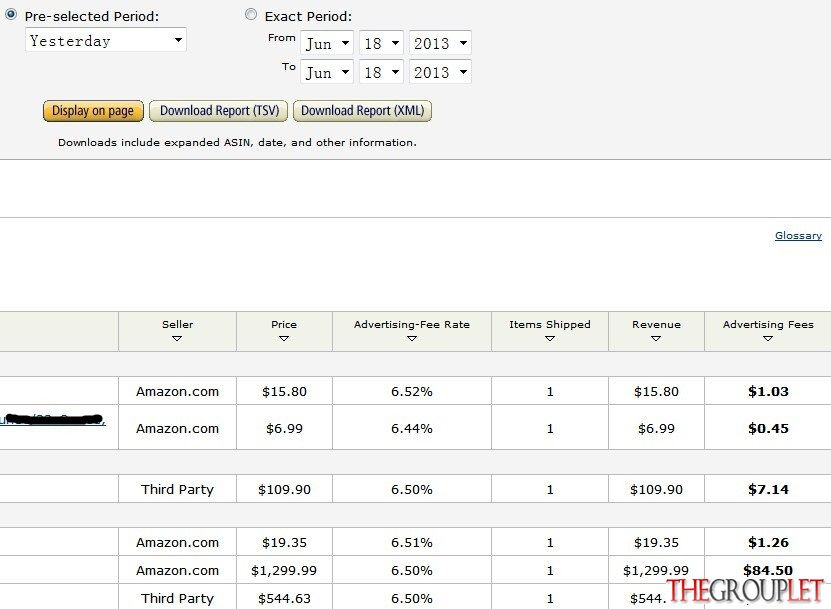
Task: Select Amazon.com seller in the $1,299.99 row
Action: point(177,570)
